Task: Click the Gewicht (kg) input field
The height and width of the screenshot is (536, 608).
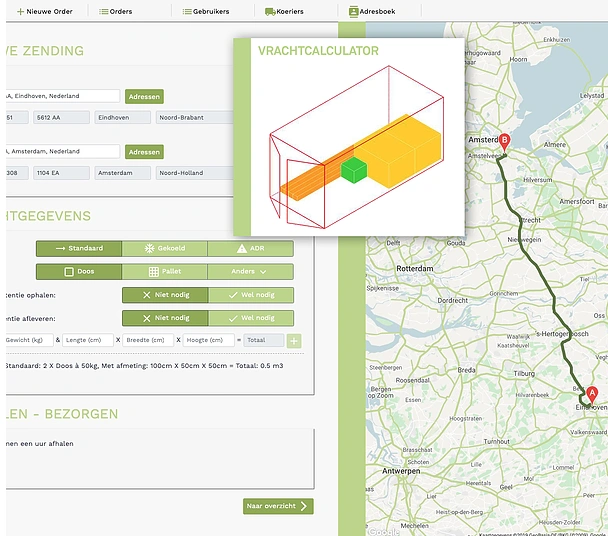Action: [29, 341]
